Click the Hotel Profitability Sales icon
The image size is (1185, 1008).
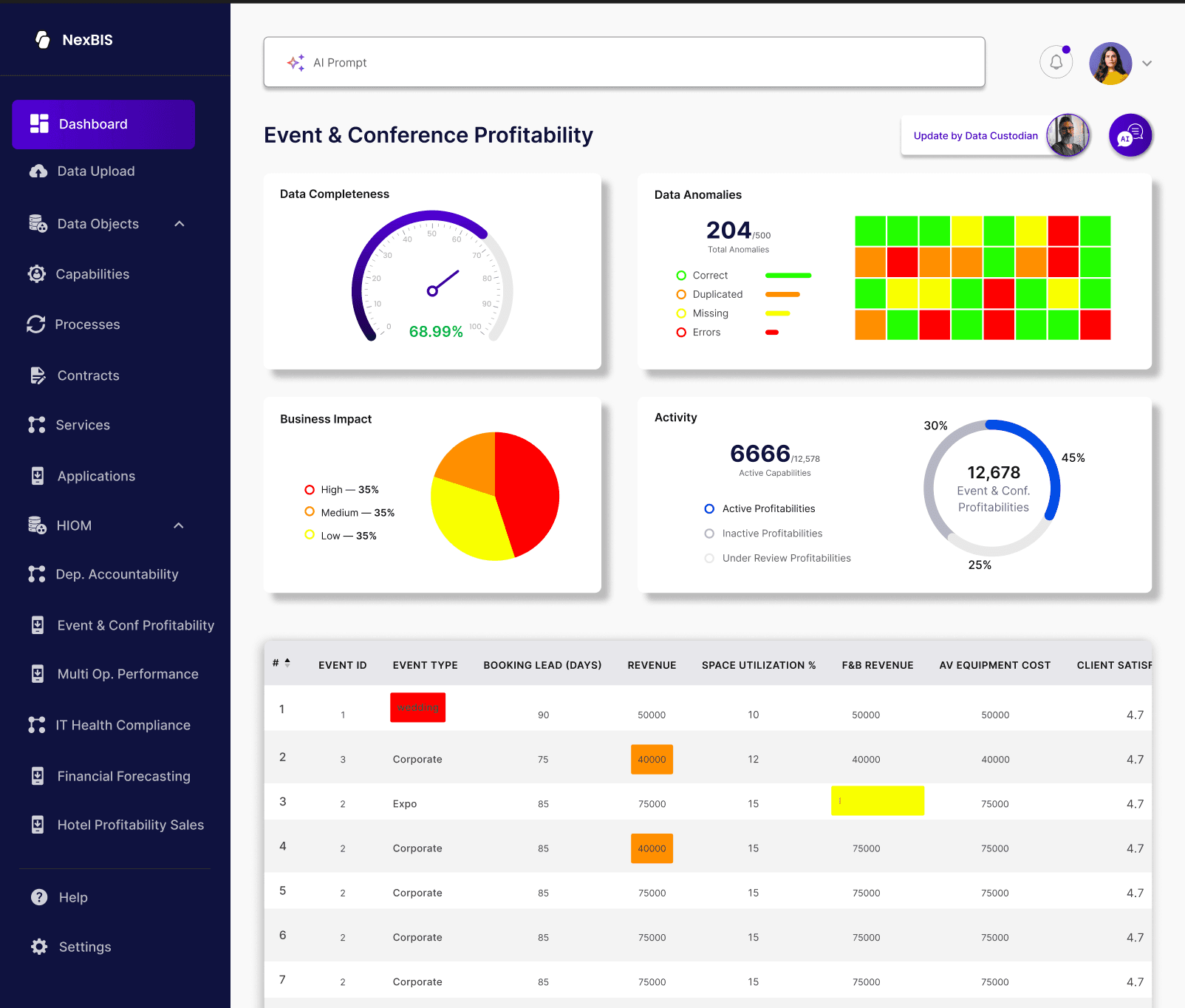[38, 825]
